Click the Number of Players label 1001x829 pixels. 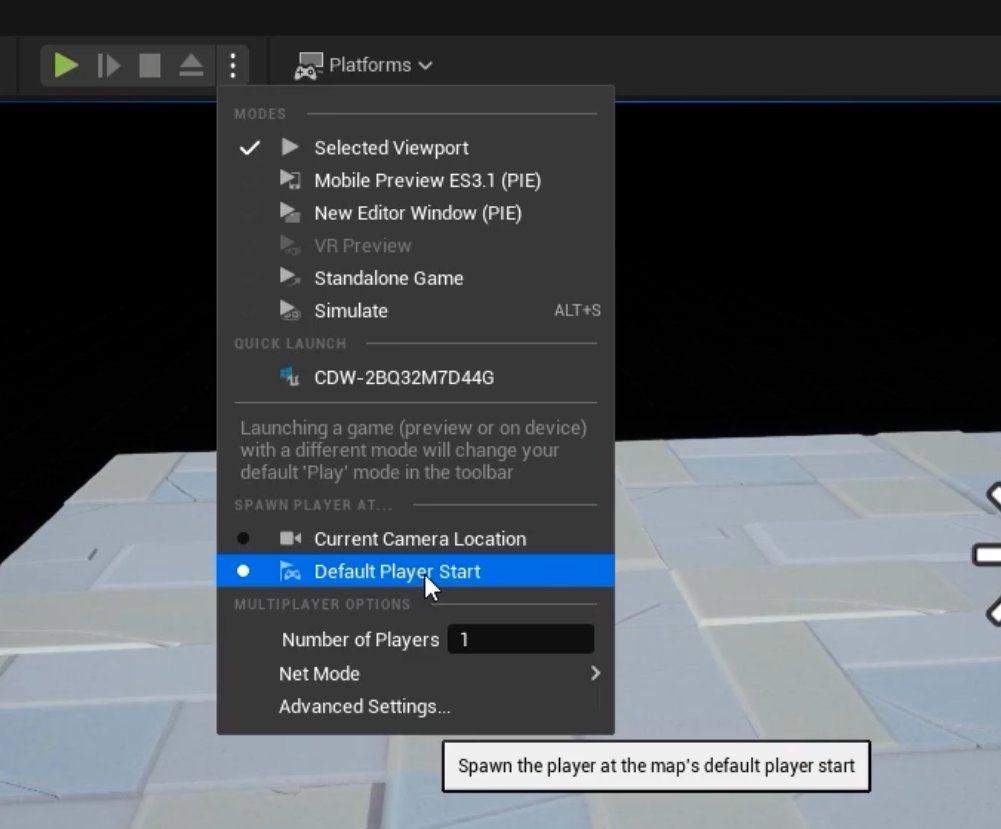point(360,640)
